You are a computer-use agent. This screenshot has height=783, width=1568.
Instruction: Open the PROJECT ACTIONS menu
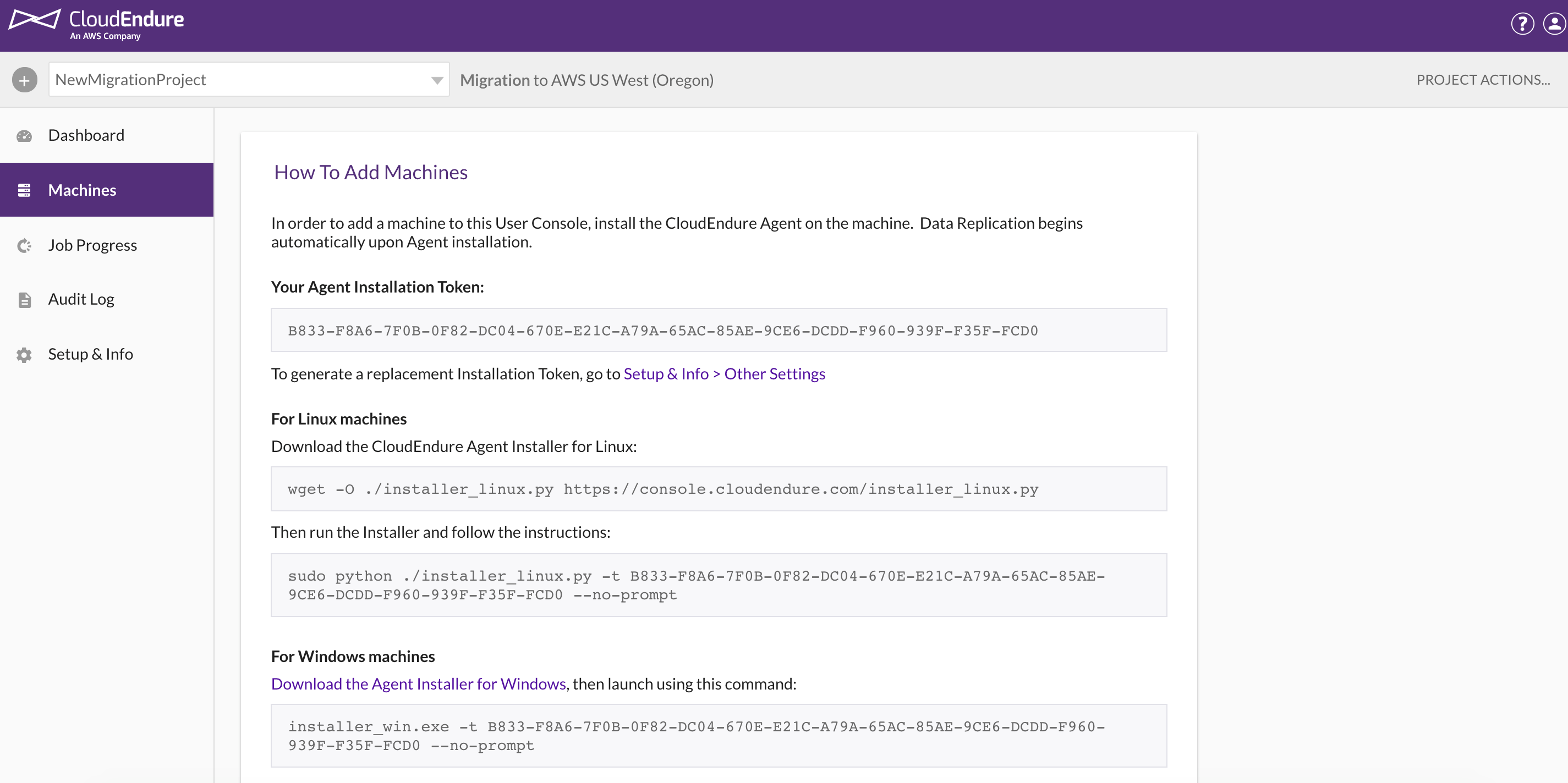tap(1482, 80)
